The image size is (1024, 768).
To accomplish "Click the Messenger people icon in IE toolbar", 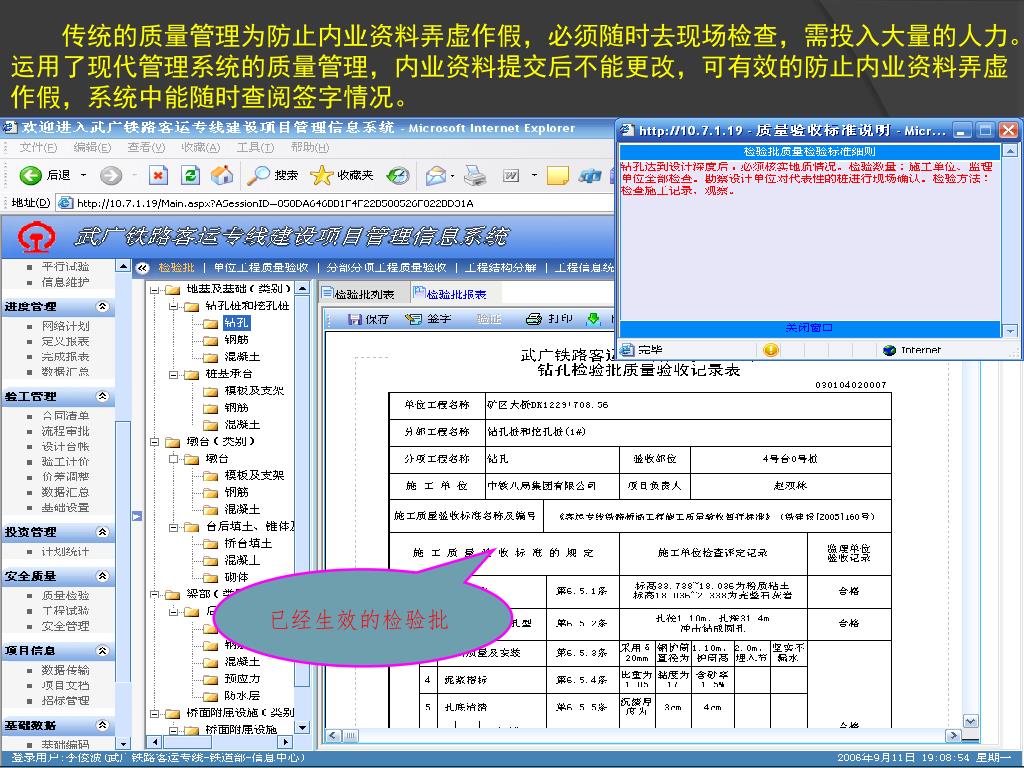I will [590, 175].
